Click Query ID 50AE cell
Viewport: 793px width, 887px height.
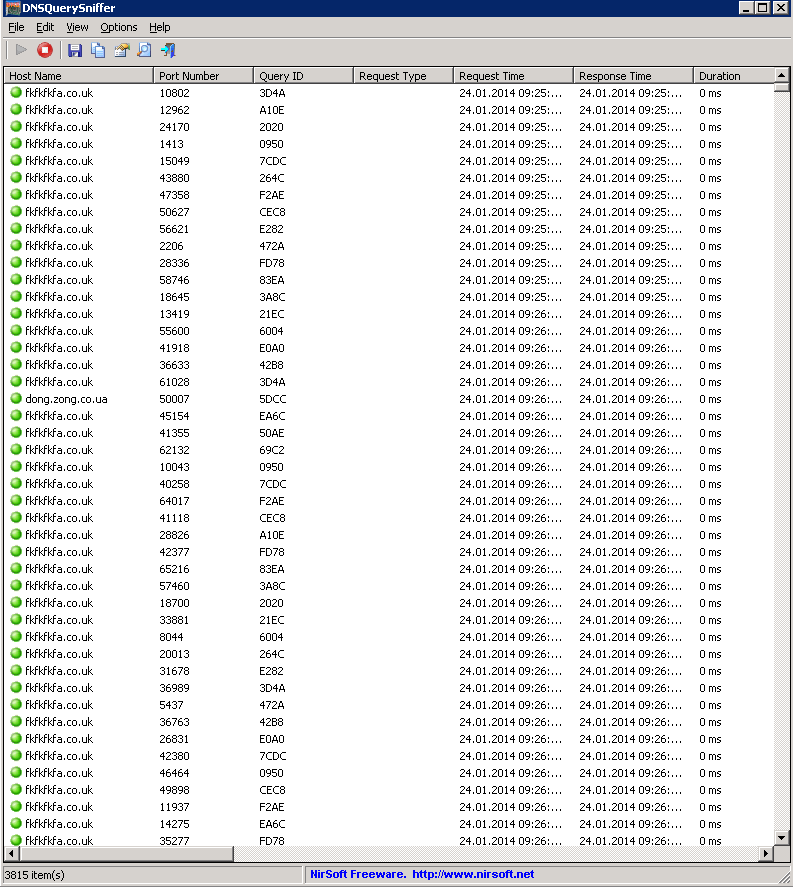272,433
